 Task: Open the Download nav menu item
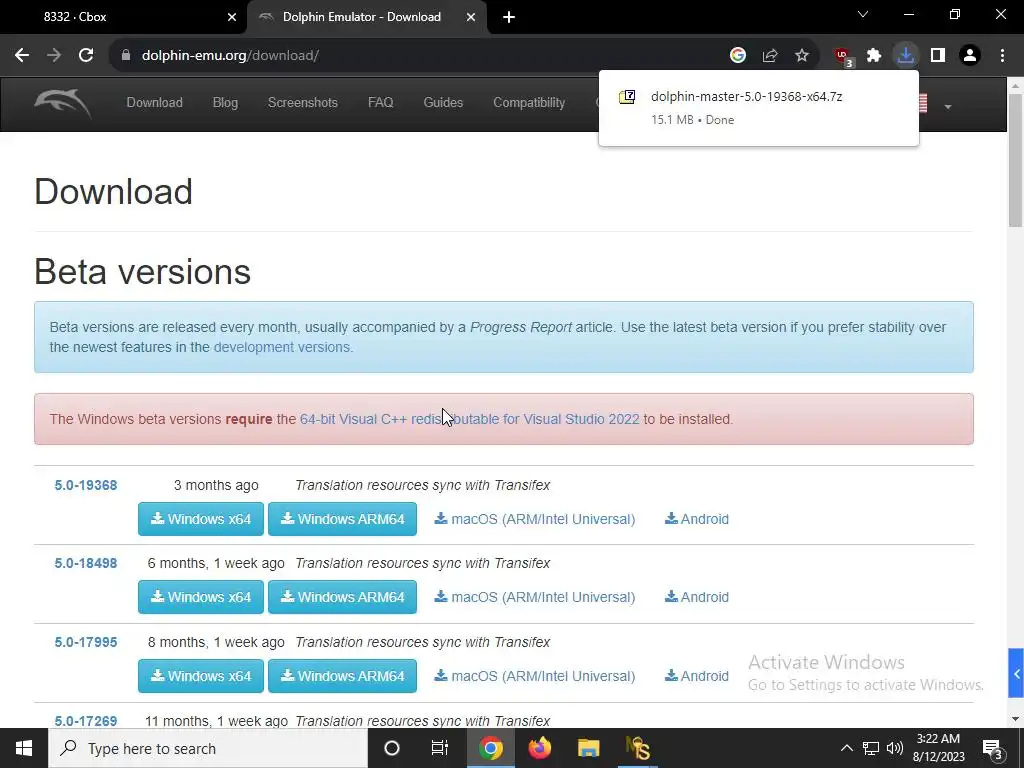(155, 103)
